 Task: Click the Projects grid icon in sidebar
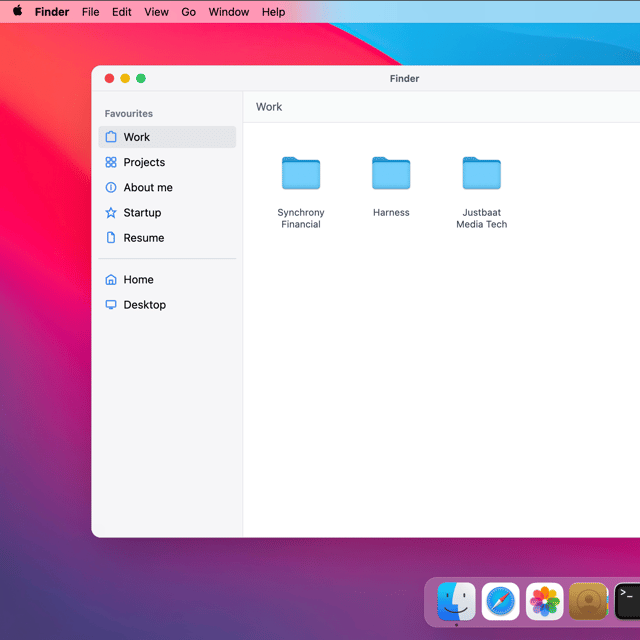[x=111, y=162]
